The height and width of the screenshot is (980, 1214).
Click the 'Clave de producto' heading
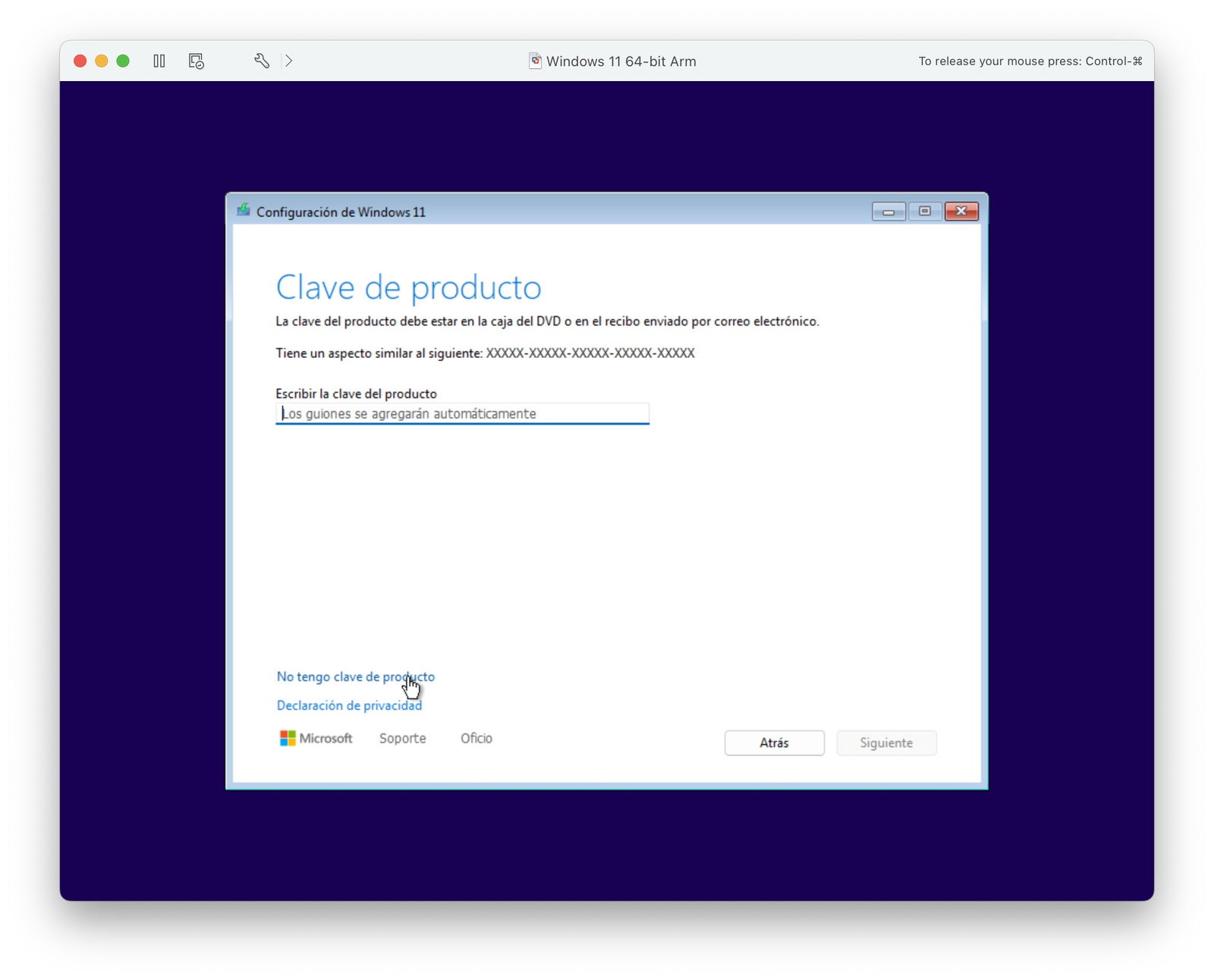pyautogui.click(x=409, y=287)
